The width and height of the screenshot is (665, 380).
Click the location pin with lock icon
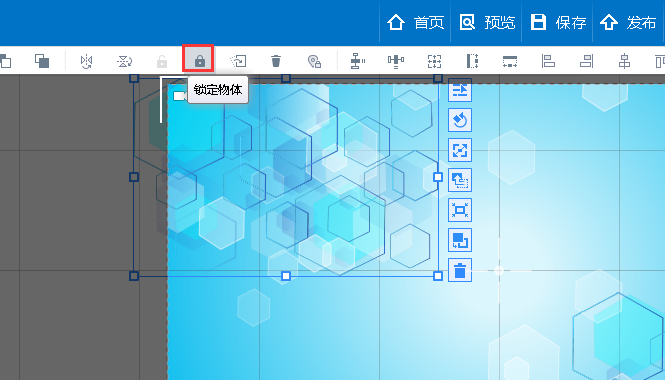click(x=314, y=61)
